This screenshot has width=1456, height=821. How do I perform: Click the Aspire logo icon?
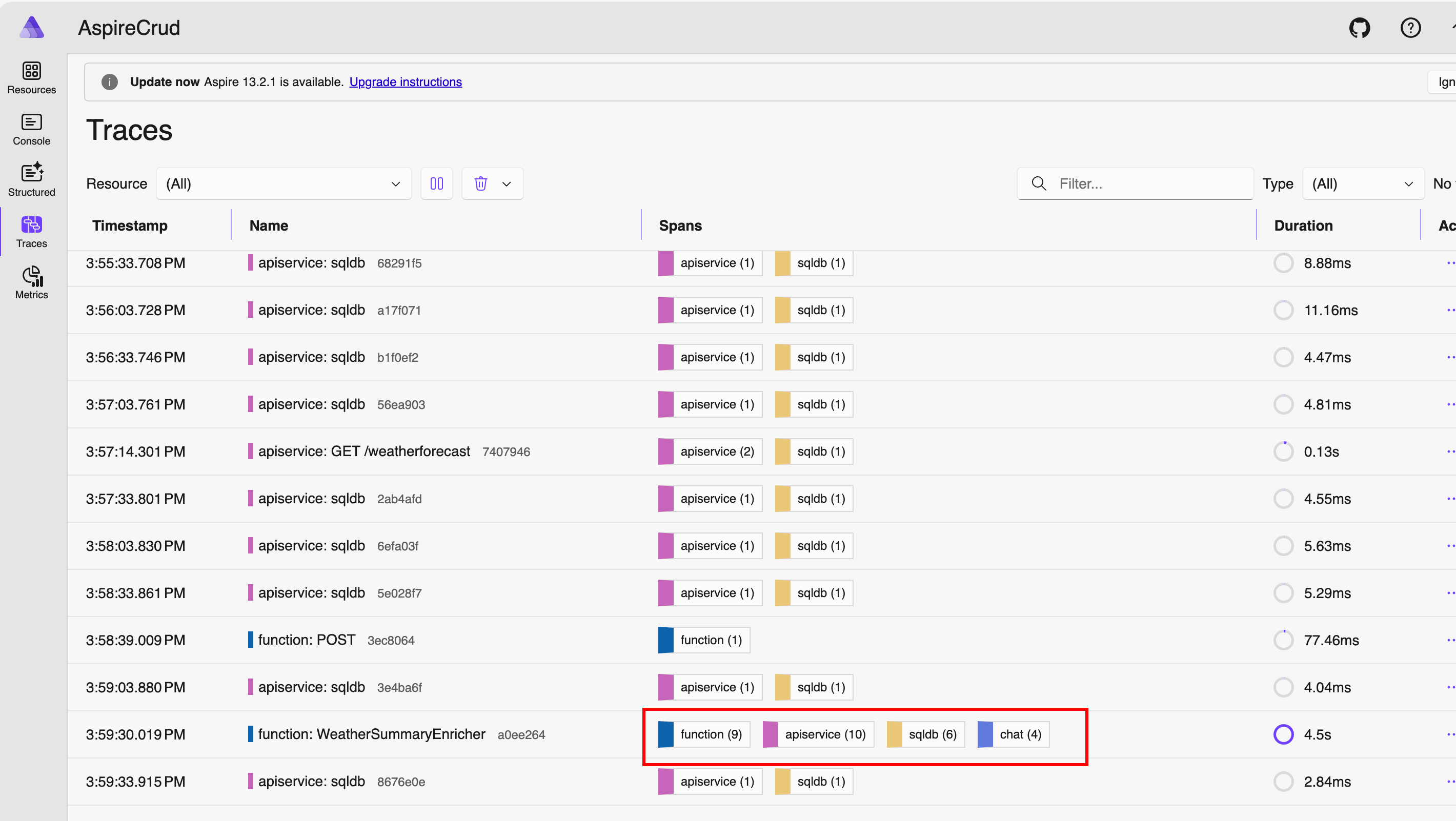(32, 27)
